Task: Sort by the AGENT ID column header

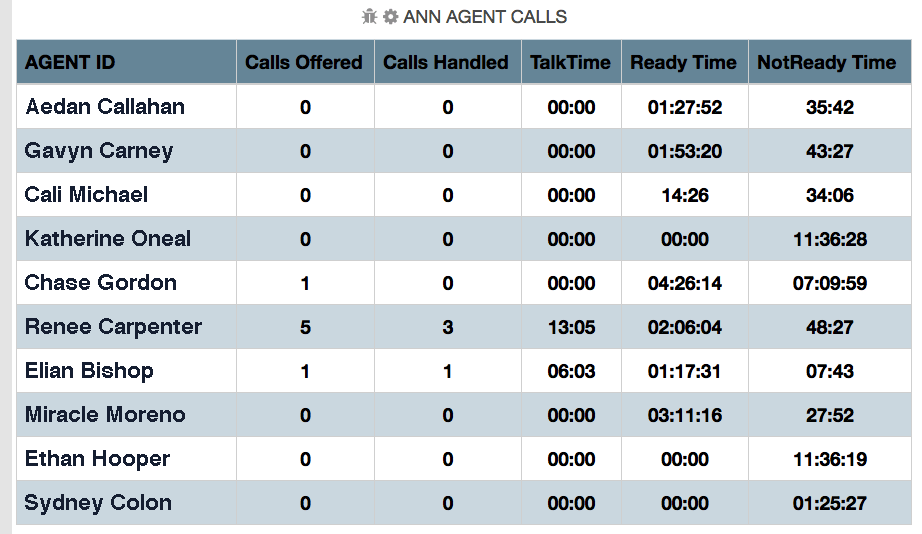Action: pyautogui.click(x=70, y=62)
